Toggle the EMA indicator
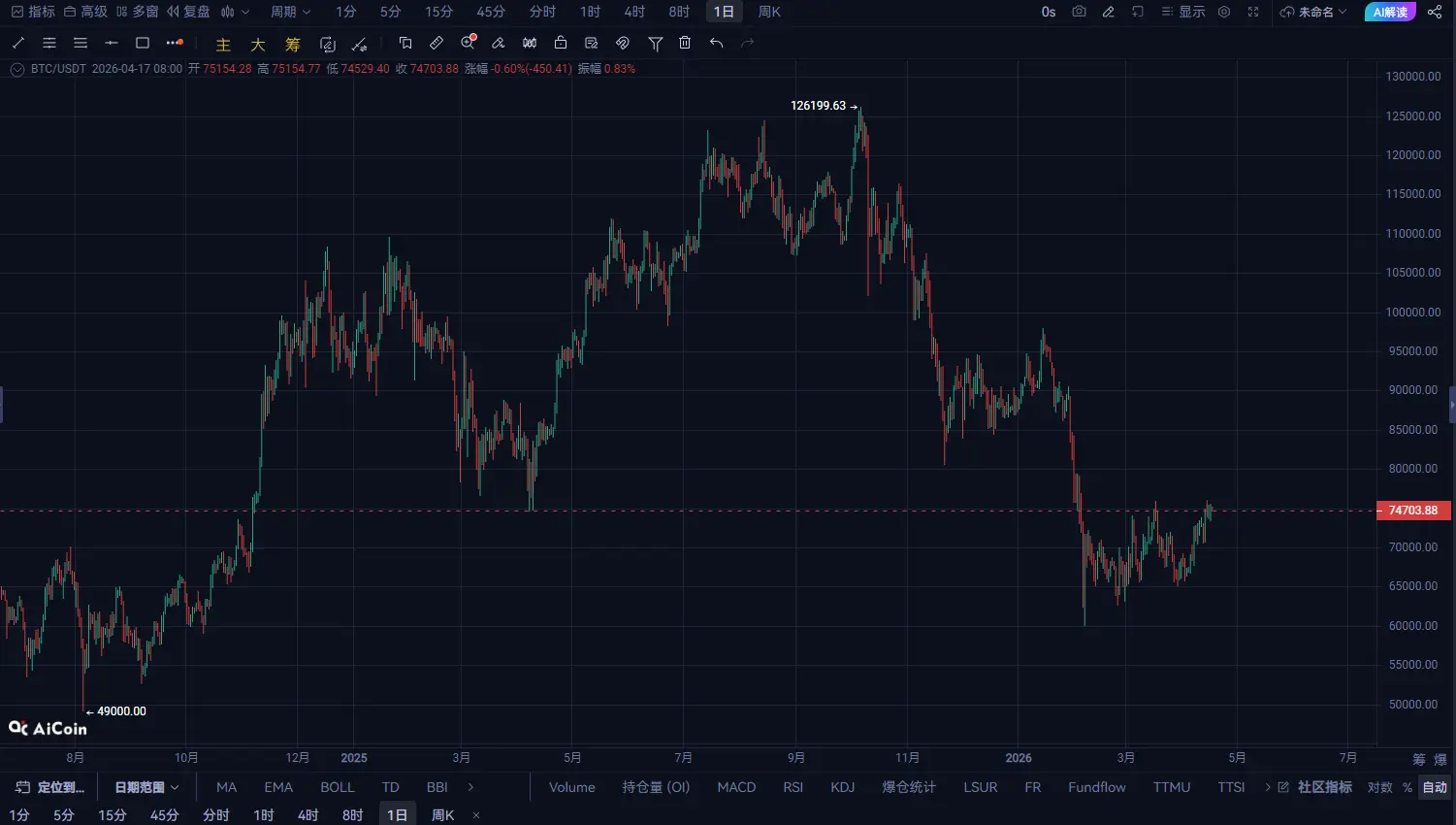1456x825 pixels. (x=278, y=787)
